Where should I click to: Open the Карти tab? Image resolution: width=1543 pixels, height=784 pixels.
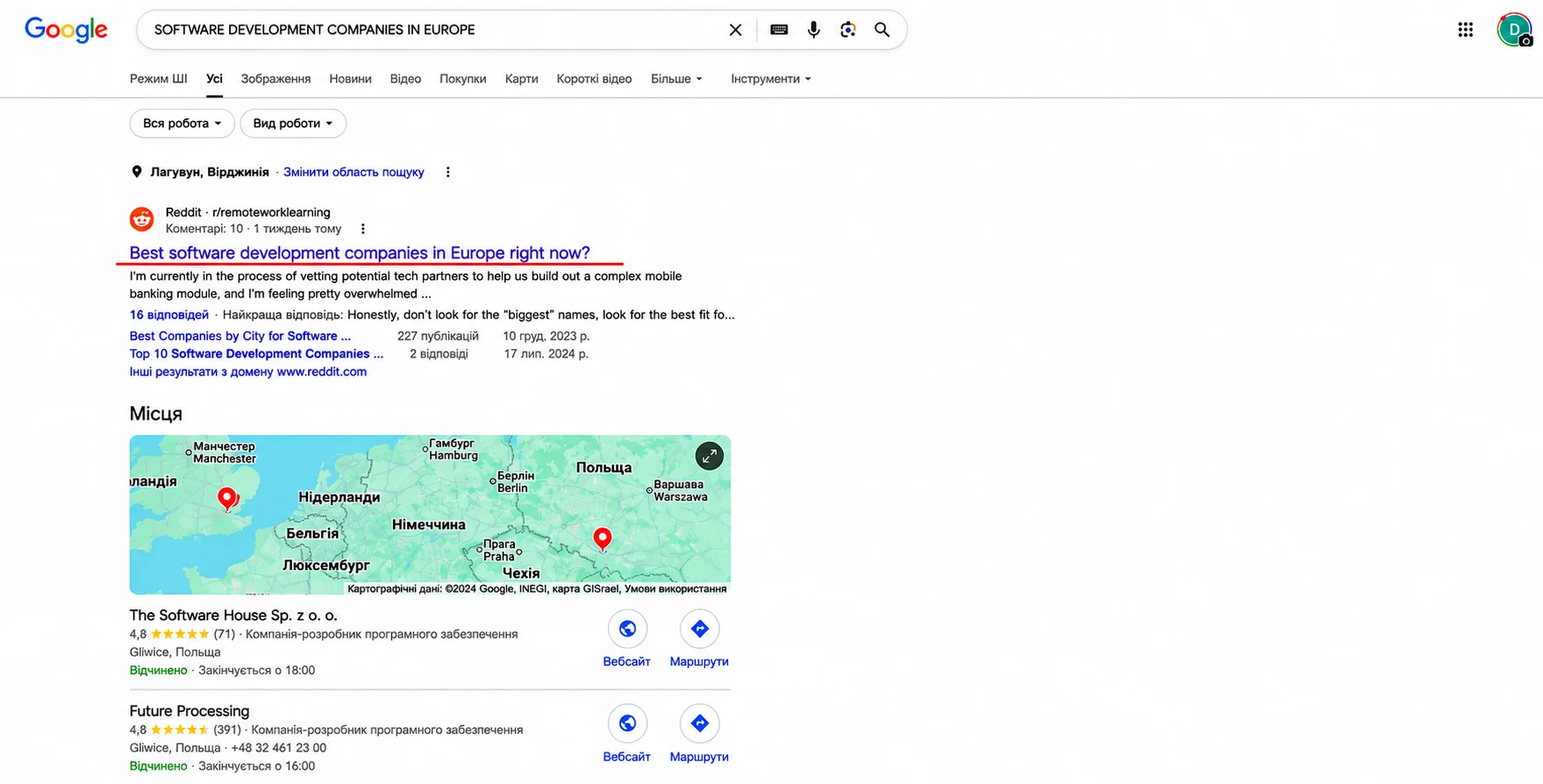coord(521,79)
